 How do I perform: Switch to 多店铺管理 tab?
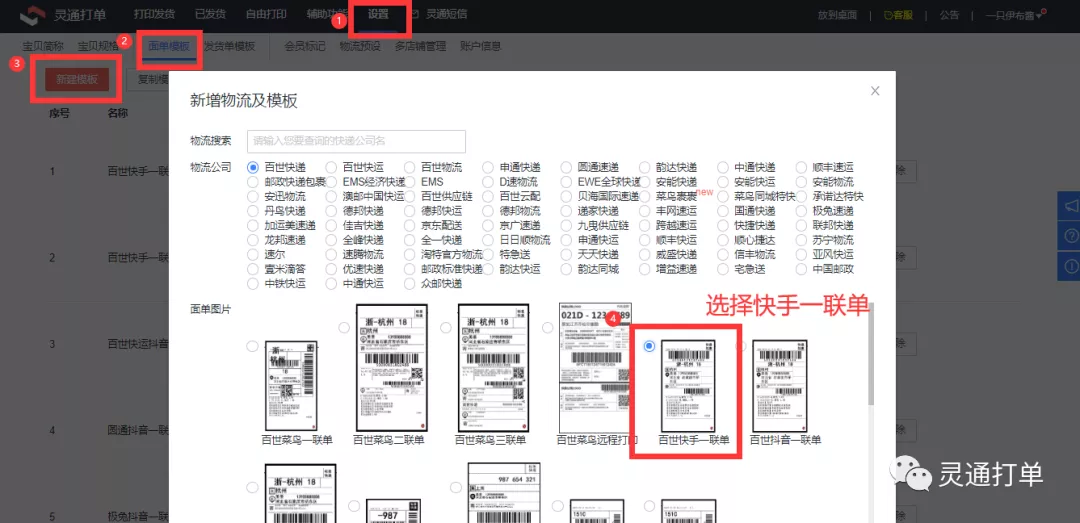pos(420,46)
